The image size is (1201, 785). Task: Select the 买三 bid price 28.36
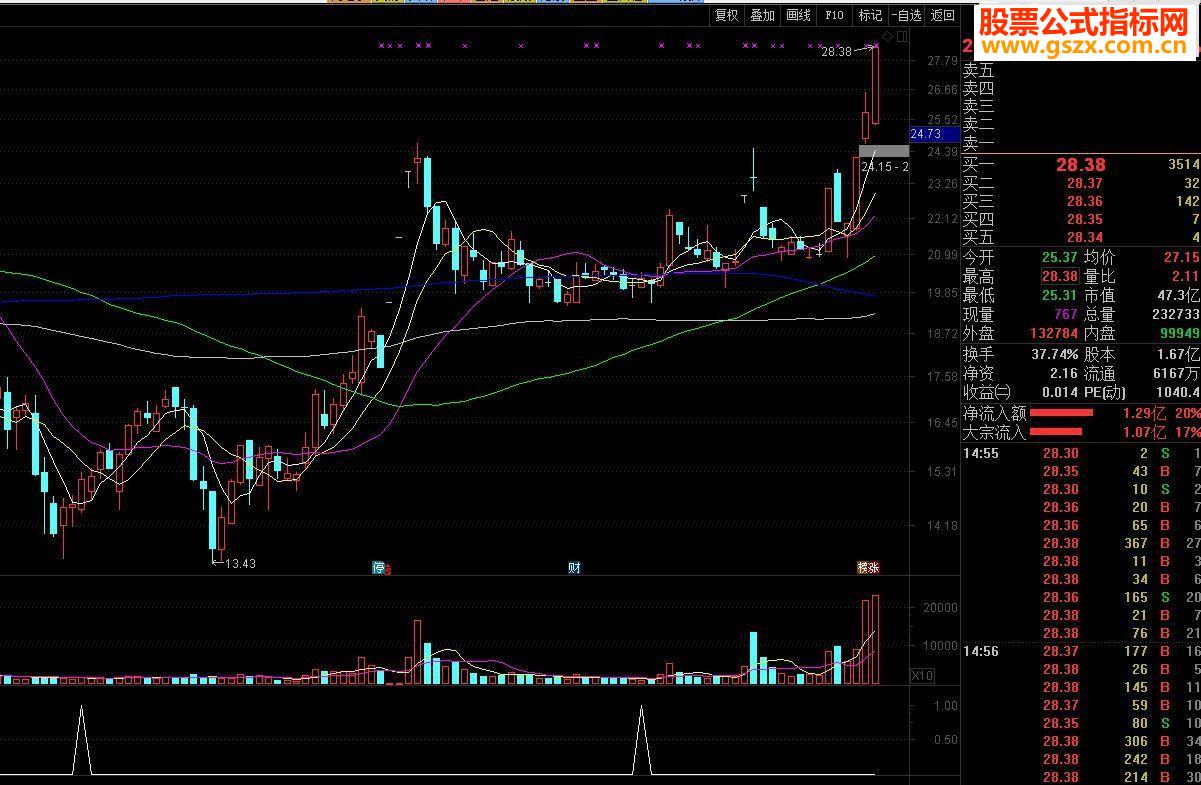[1085, 201]
